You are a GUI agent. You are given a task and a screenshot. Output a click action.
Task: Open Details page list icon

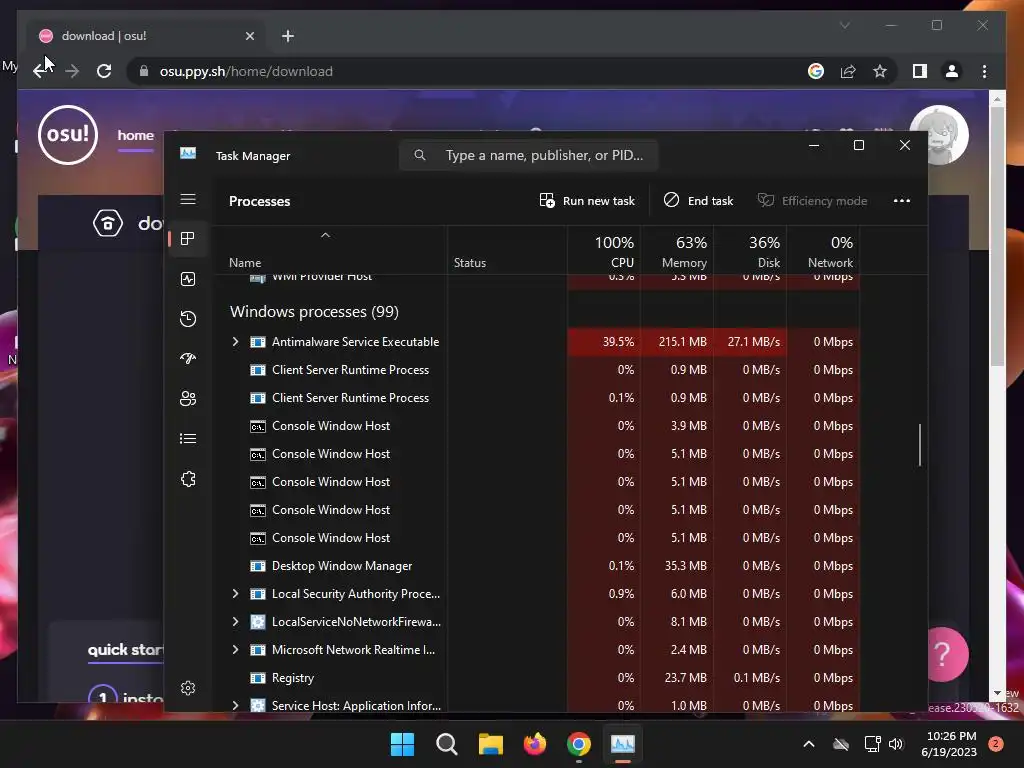[188, 438]
